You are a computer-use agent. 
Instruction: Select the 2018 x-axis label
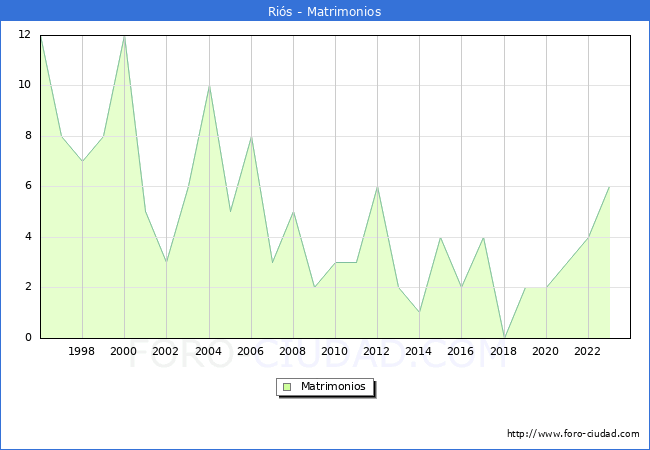503,352
